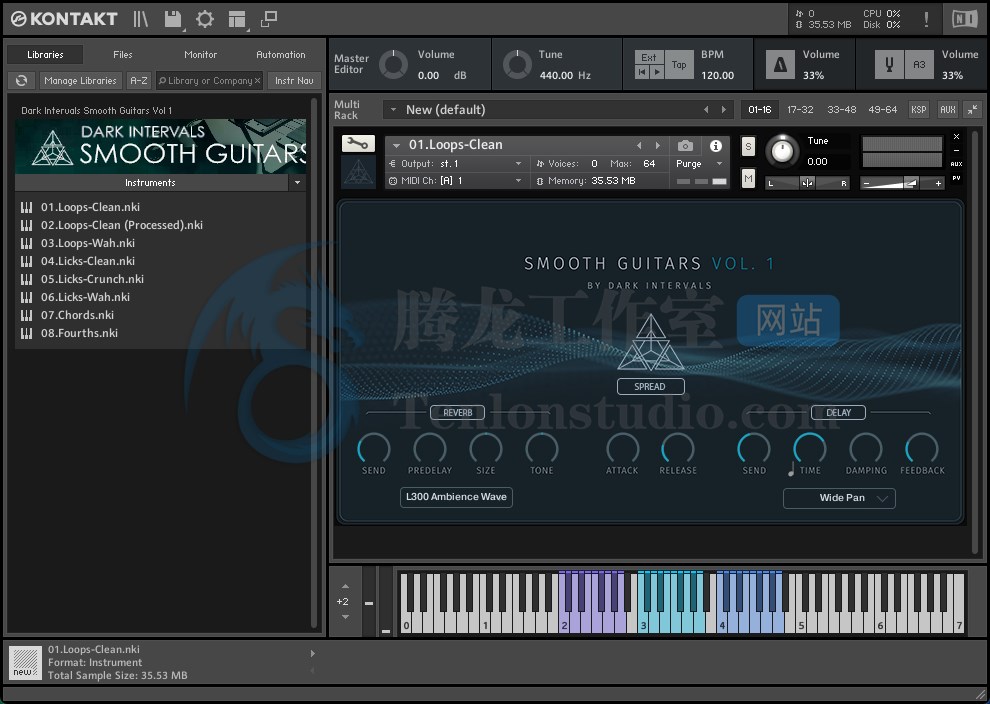Click the metronome icon
Image resolution: width=990 pixels, height=704 pixels.
click(x=780, y=64)
